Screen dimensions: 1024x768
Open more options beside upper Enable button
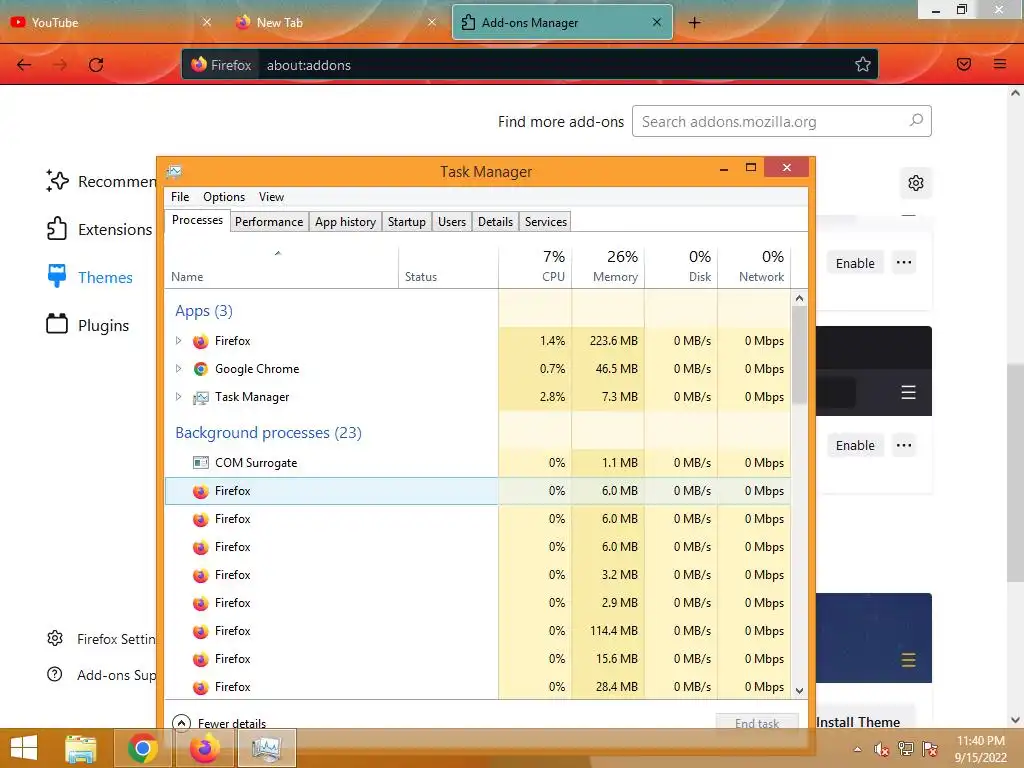[x=904, y=263]
